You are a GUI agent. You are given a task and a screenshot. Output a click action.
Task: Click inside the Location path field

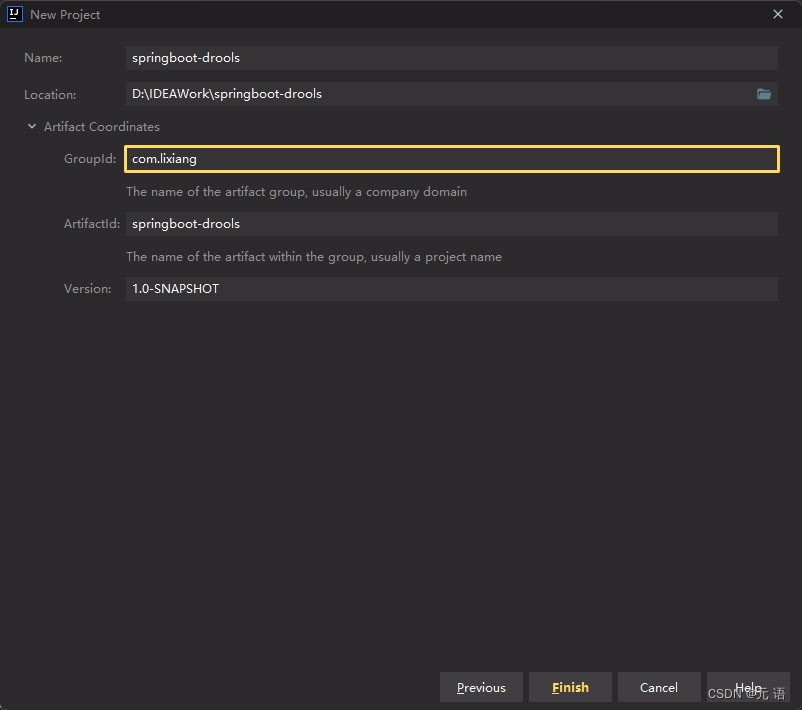point(438,94)
